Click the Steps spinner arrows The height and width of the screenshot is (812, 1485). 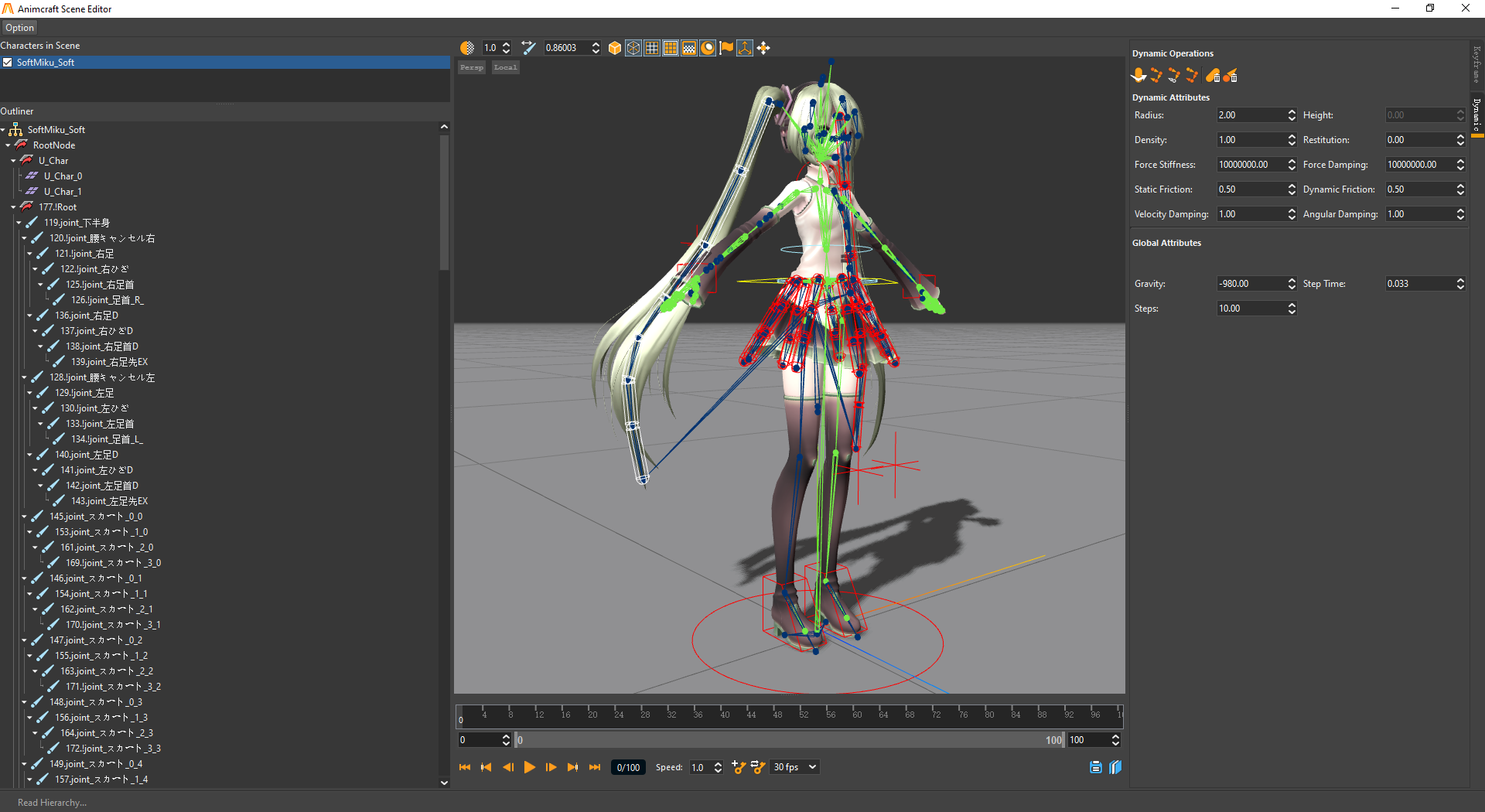(x=1292, y=309)
